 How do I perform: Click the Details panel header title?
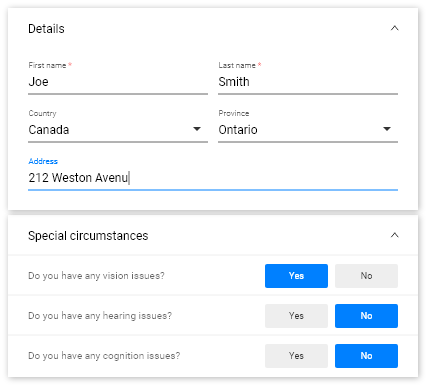point(46,29)
